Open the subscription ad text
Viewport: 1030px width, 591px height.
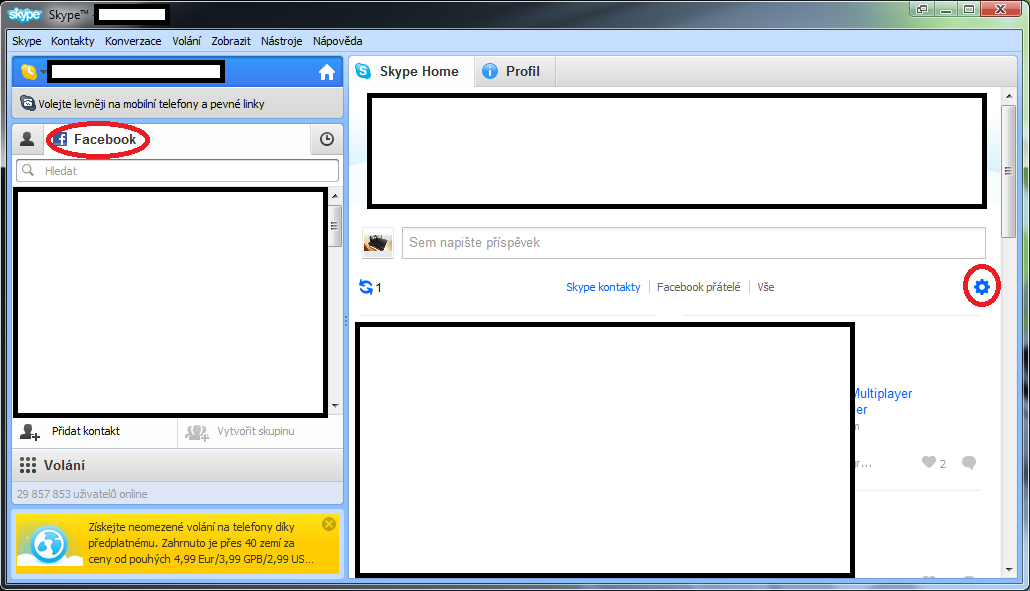(x=201, y=543)
